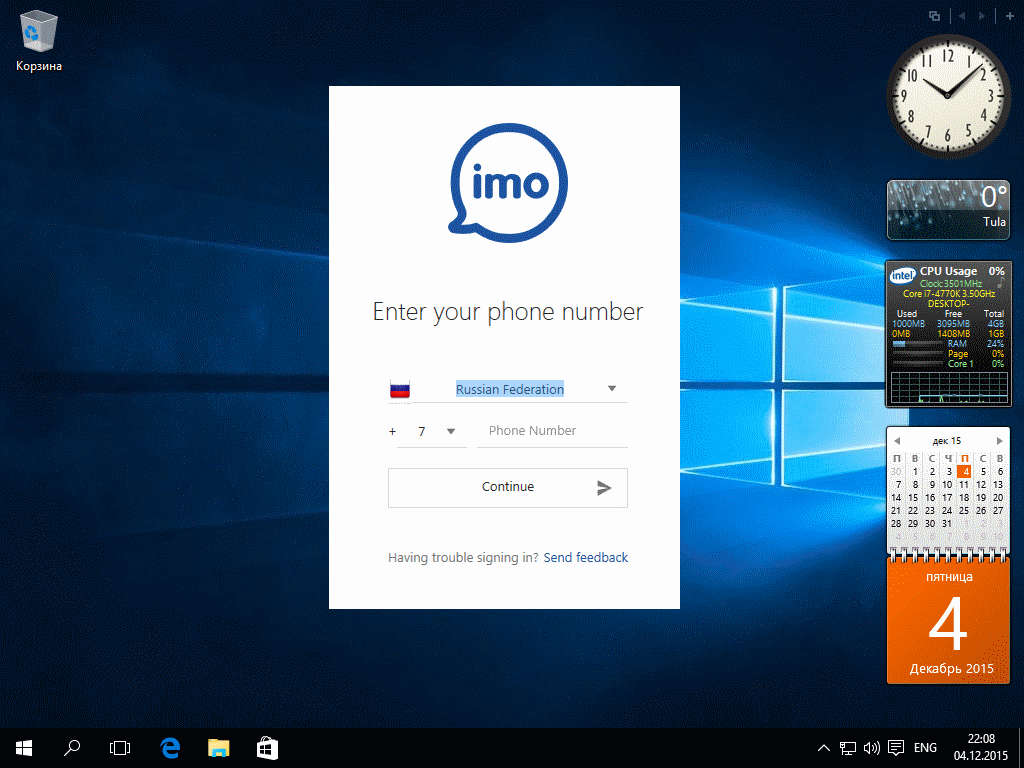Open the Russian Federation country dropdown

(612, 389)
